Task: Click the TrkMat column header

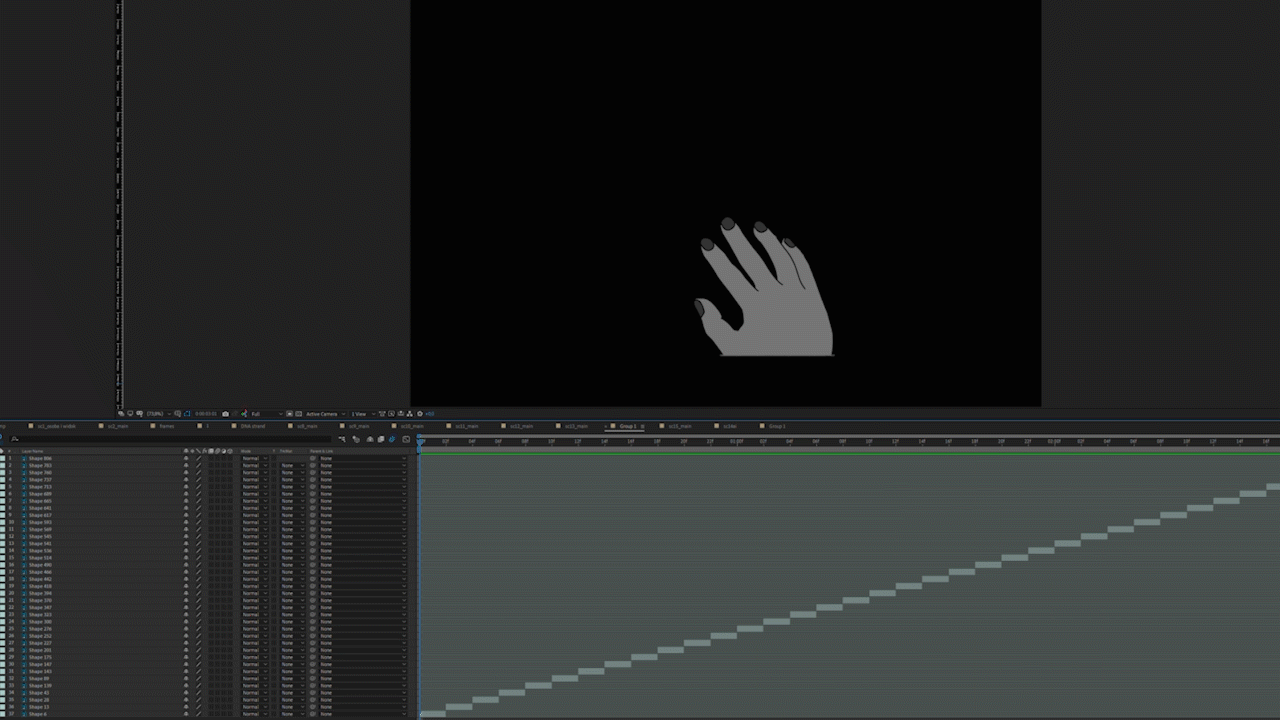Action: point(284,451)
